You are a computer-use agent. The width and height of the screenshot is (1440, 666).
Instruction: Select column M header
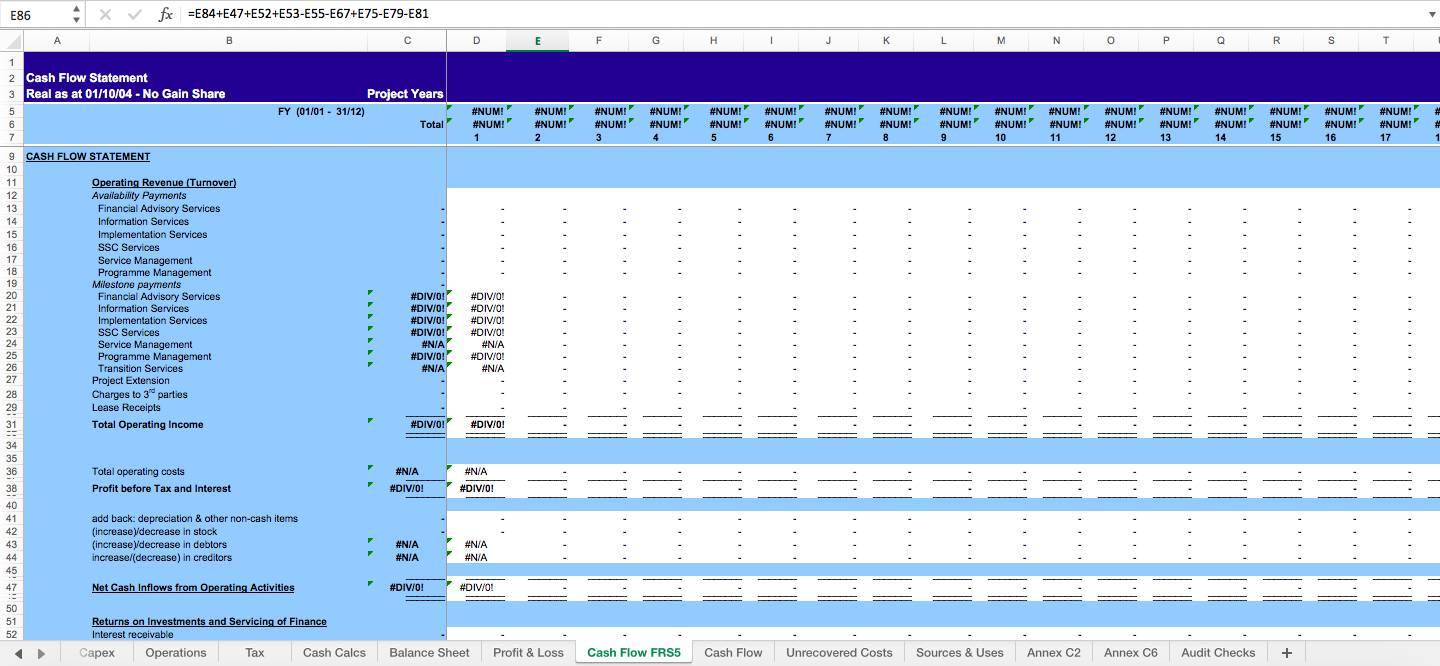pos(1001,41)
